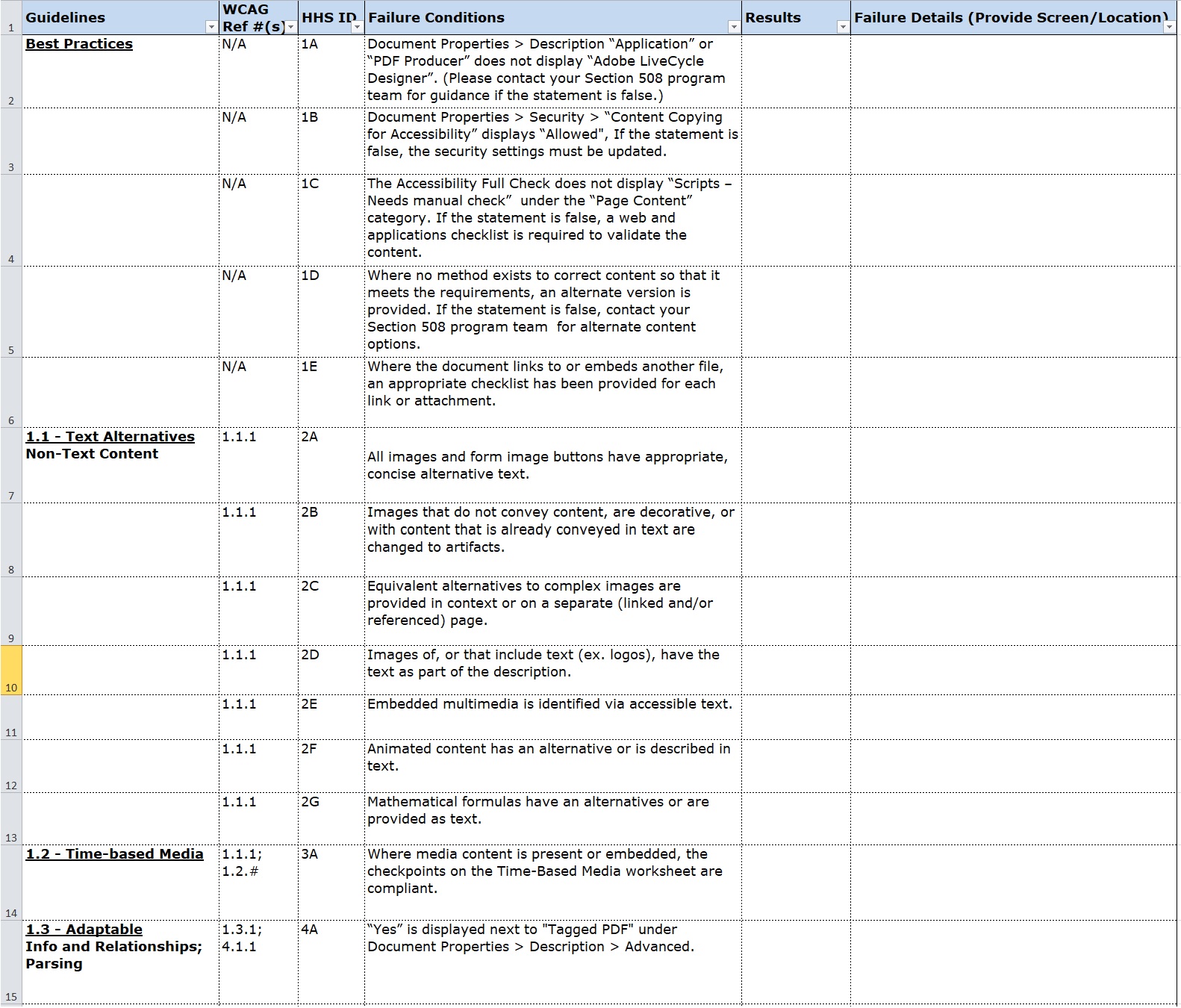Select the Guidelines header cell
Image resolution: width=1181 pixels, height=1008 pixels.
click(120, 17)
